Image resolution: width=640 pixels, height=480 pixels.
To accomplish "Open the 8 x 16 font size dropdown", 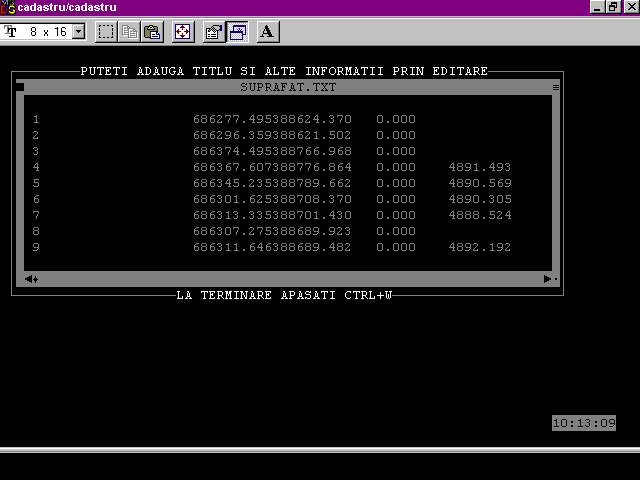I will pos(79,32).
